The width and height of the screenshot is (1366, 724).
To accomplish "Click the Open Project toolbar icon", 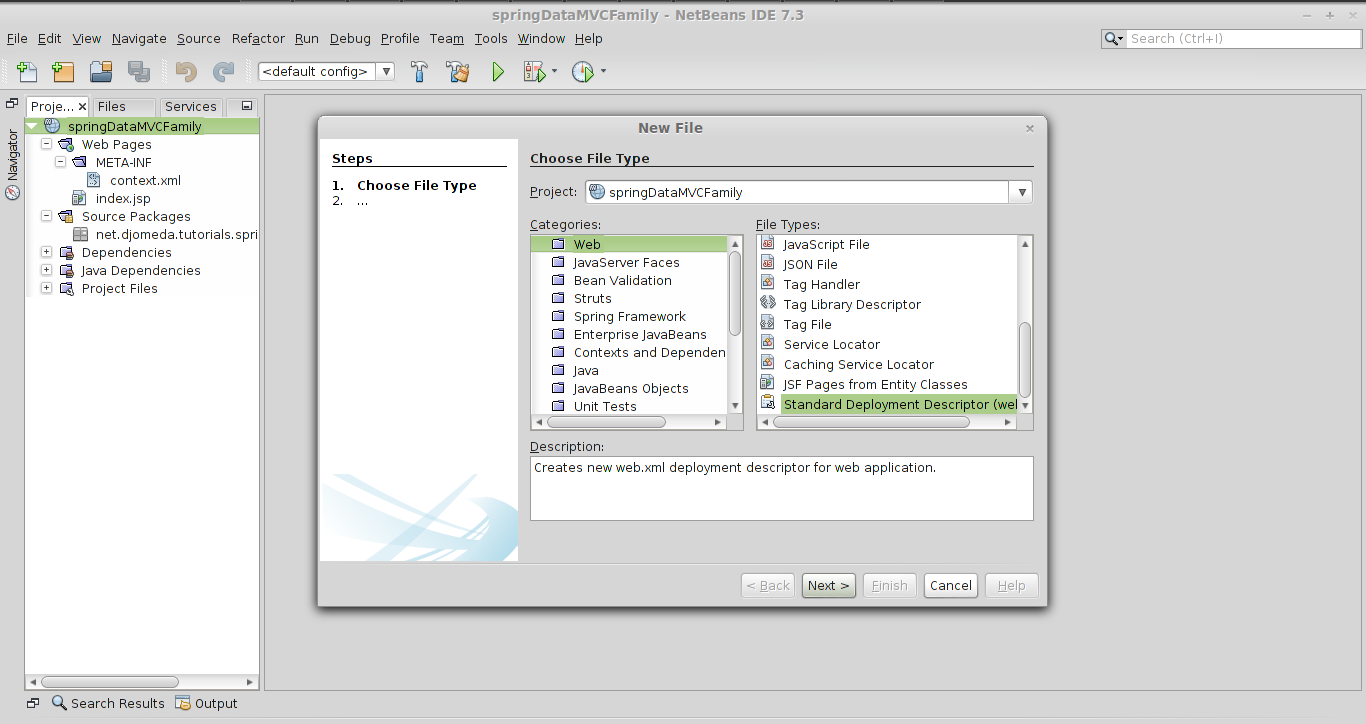I will (101, 71).
